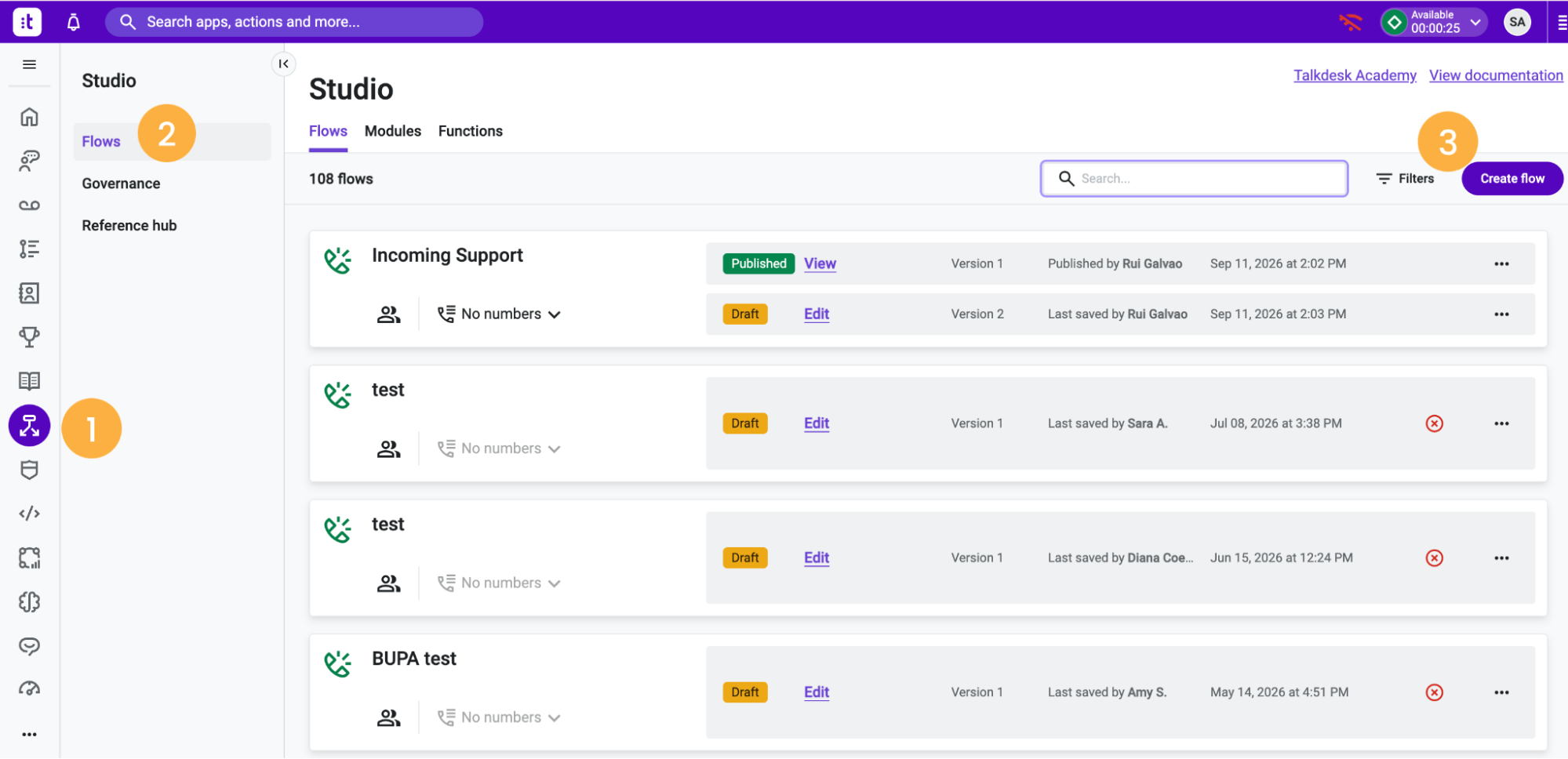Click the Create flow button
The image size is (1568, 759).
[1512, 179]
